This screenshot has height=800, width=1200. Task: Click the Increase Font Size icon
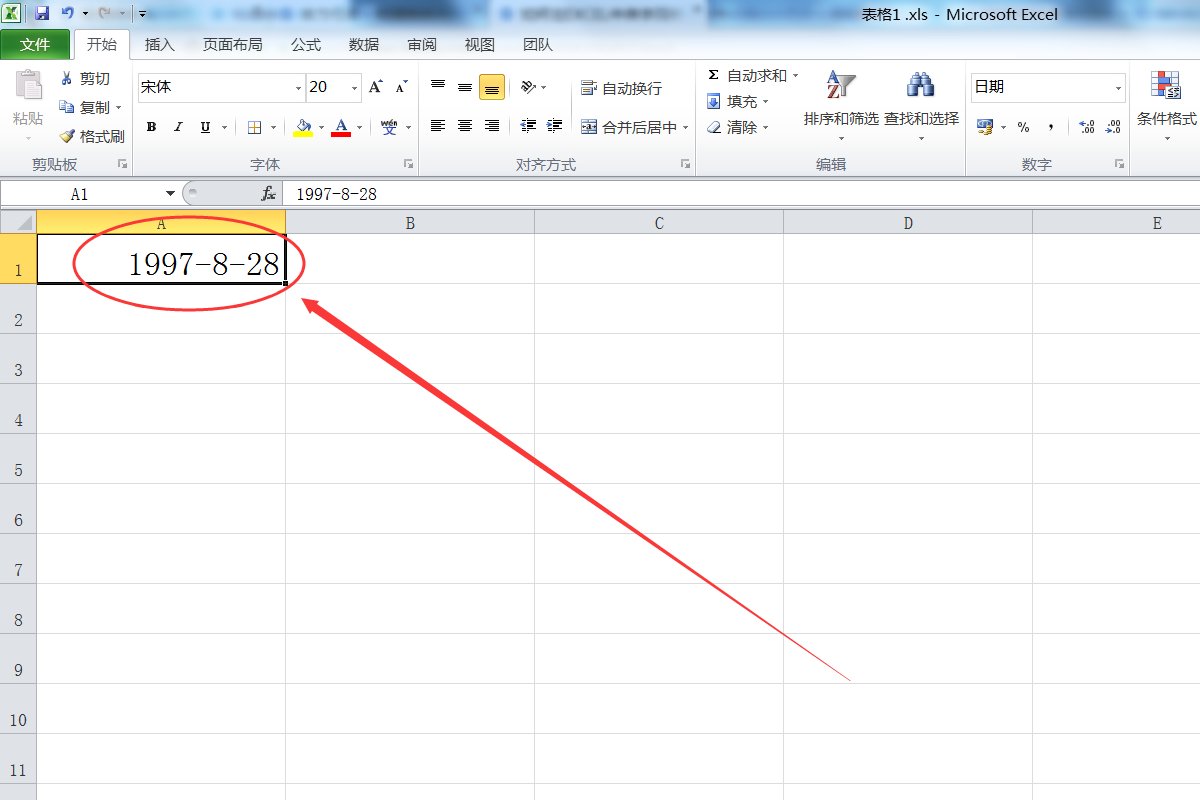[375, 87]
